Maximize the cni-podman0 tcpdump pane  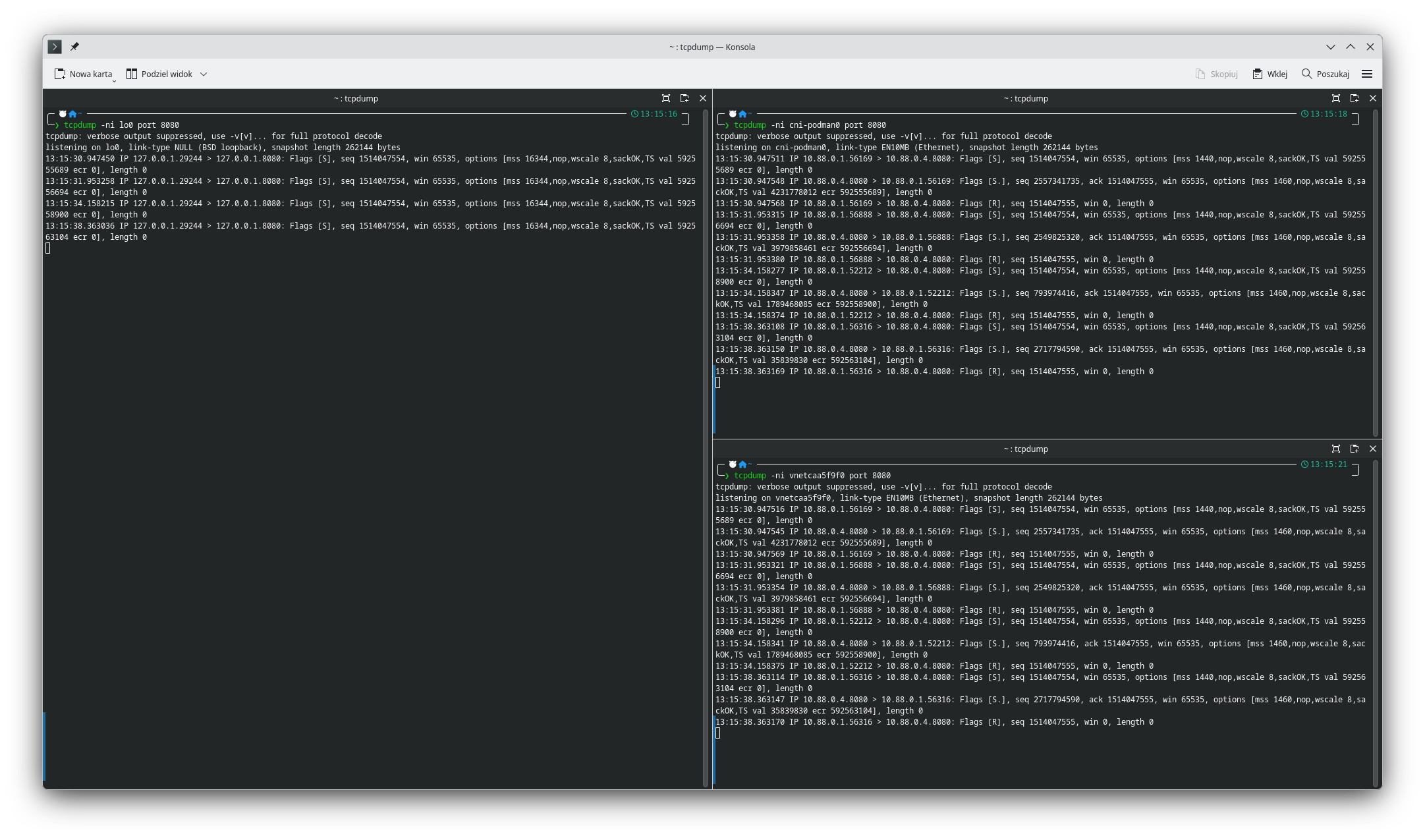point(1336,98)
